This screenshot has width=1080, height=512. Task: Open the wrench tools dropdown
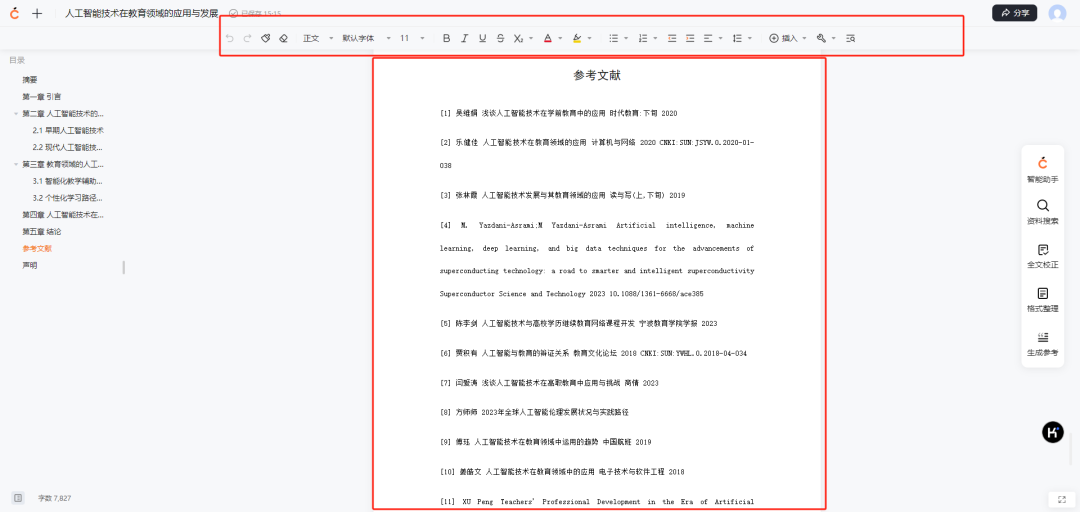coord(826,39)
